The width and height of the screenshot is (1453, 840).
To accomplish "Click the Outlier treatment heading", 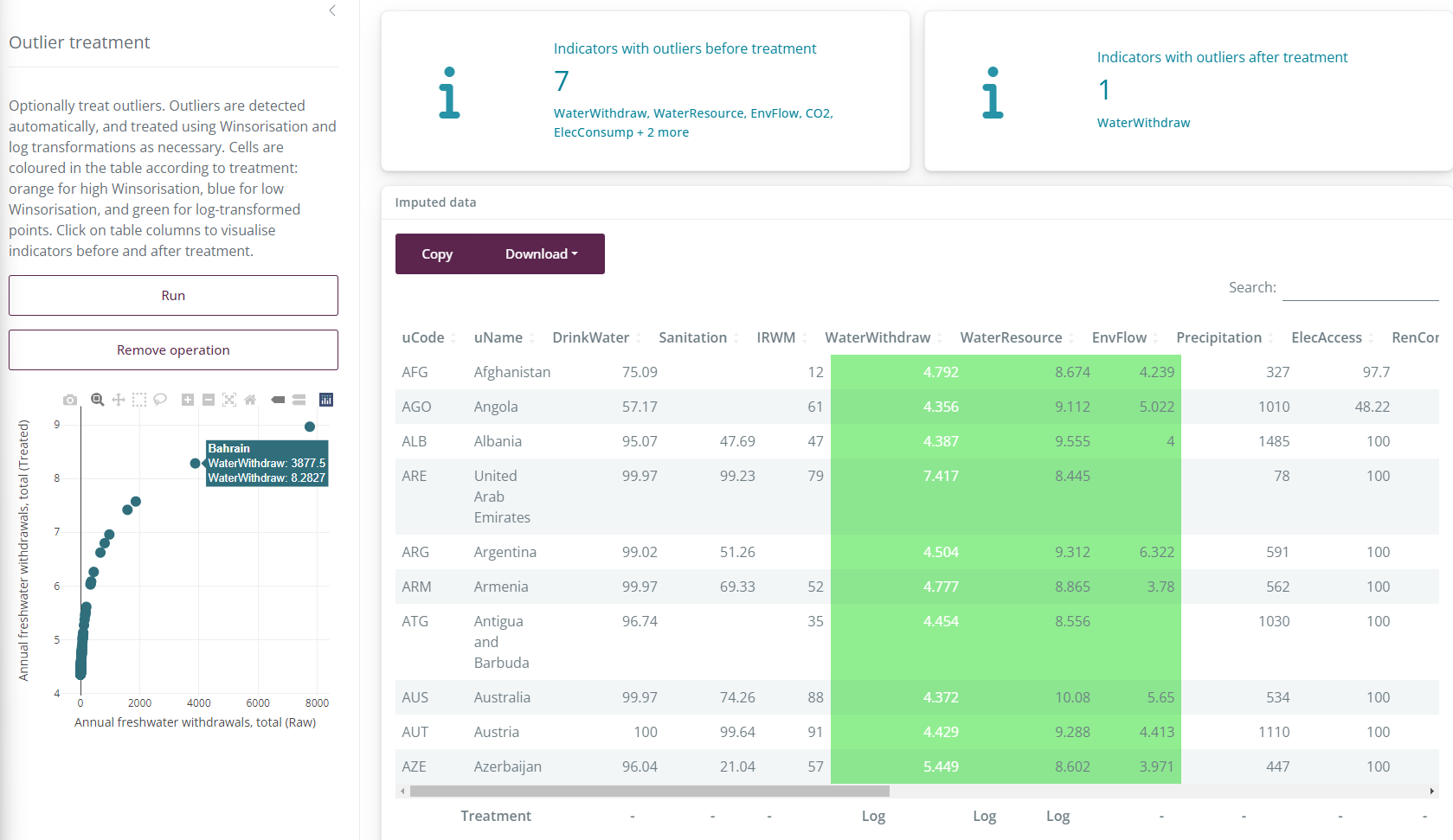I will coord(79,42).
